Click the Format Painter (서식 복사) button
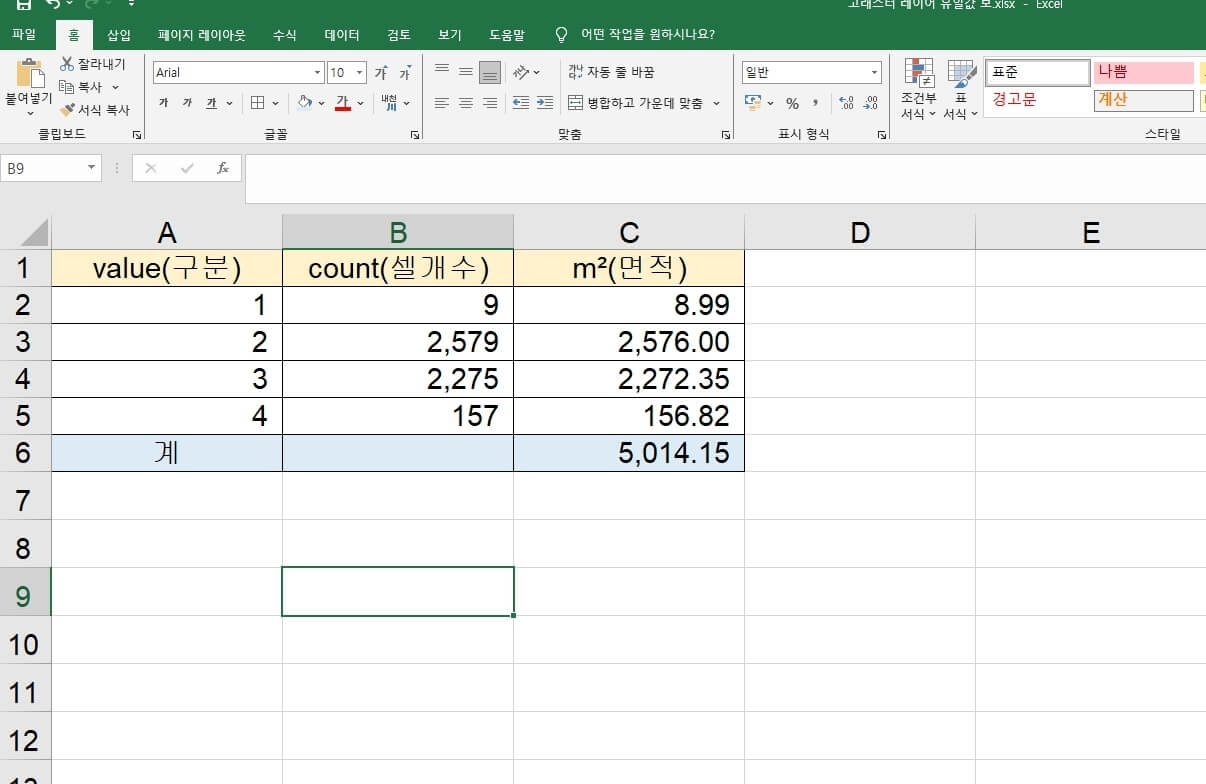This screenshot has width=1206, height=784. pos(95,110)
